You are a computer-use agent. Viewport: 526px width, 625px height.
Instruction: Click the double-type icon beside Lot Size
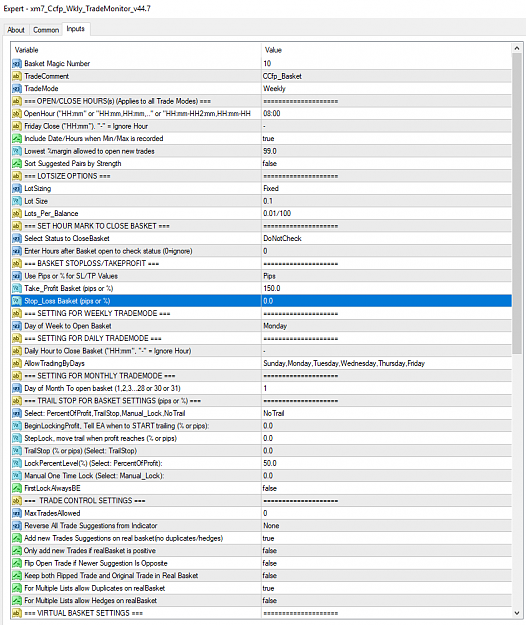coord(17,201)
